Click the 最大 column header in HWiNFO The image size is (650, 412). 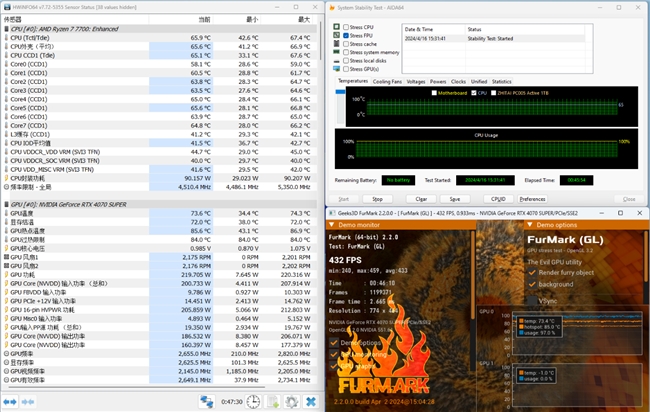pyautogui.click(x=289, y=19)
